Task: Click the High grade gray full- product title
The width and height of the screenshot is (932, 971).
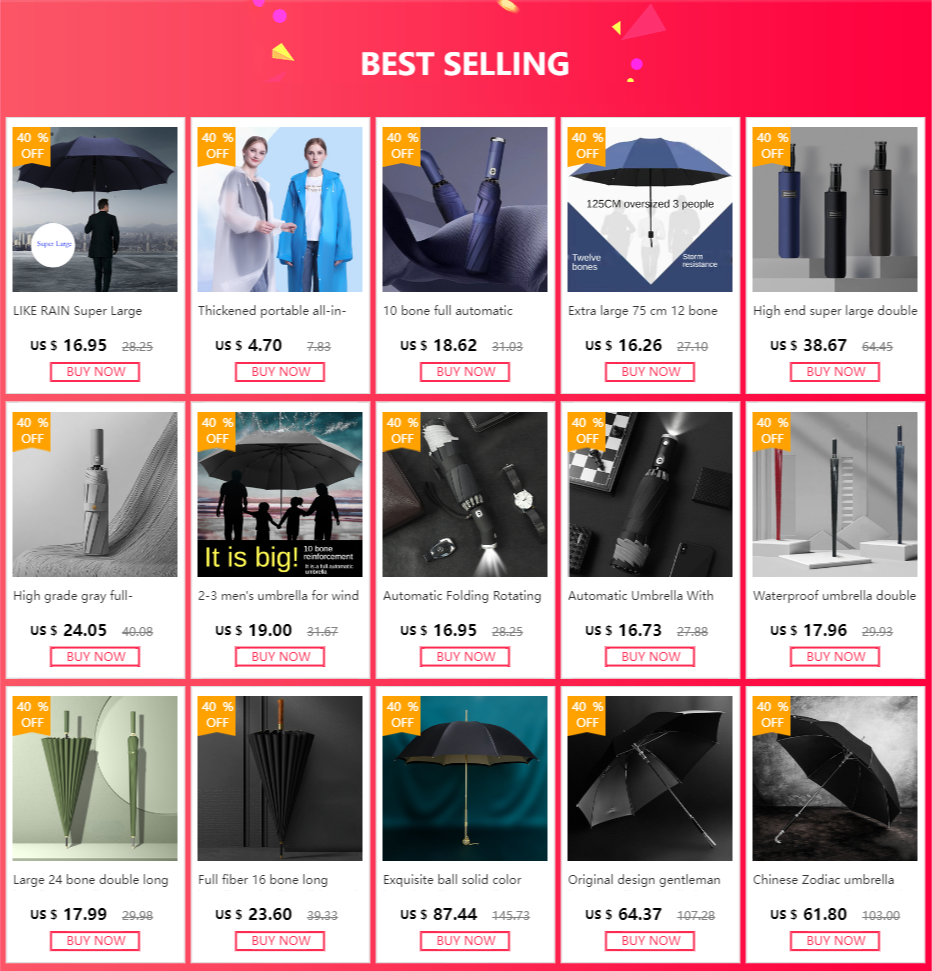Action: 73,596
